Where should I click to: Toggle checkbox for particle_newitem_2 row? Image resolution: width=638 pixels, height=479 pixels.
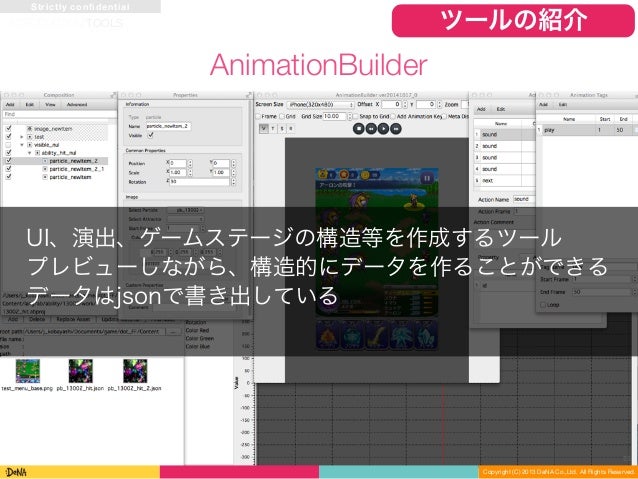[9, 161]
